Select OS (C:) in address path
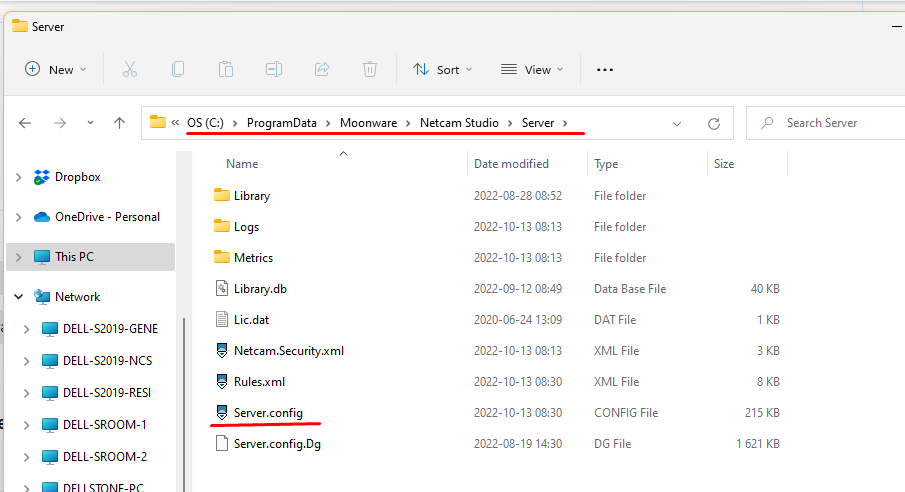 coord(205,123)
